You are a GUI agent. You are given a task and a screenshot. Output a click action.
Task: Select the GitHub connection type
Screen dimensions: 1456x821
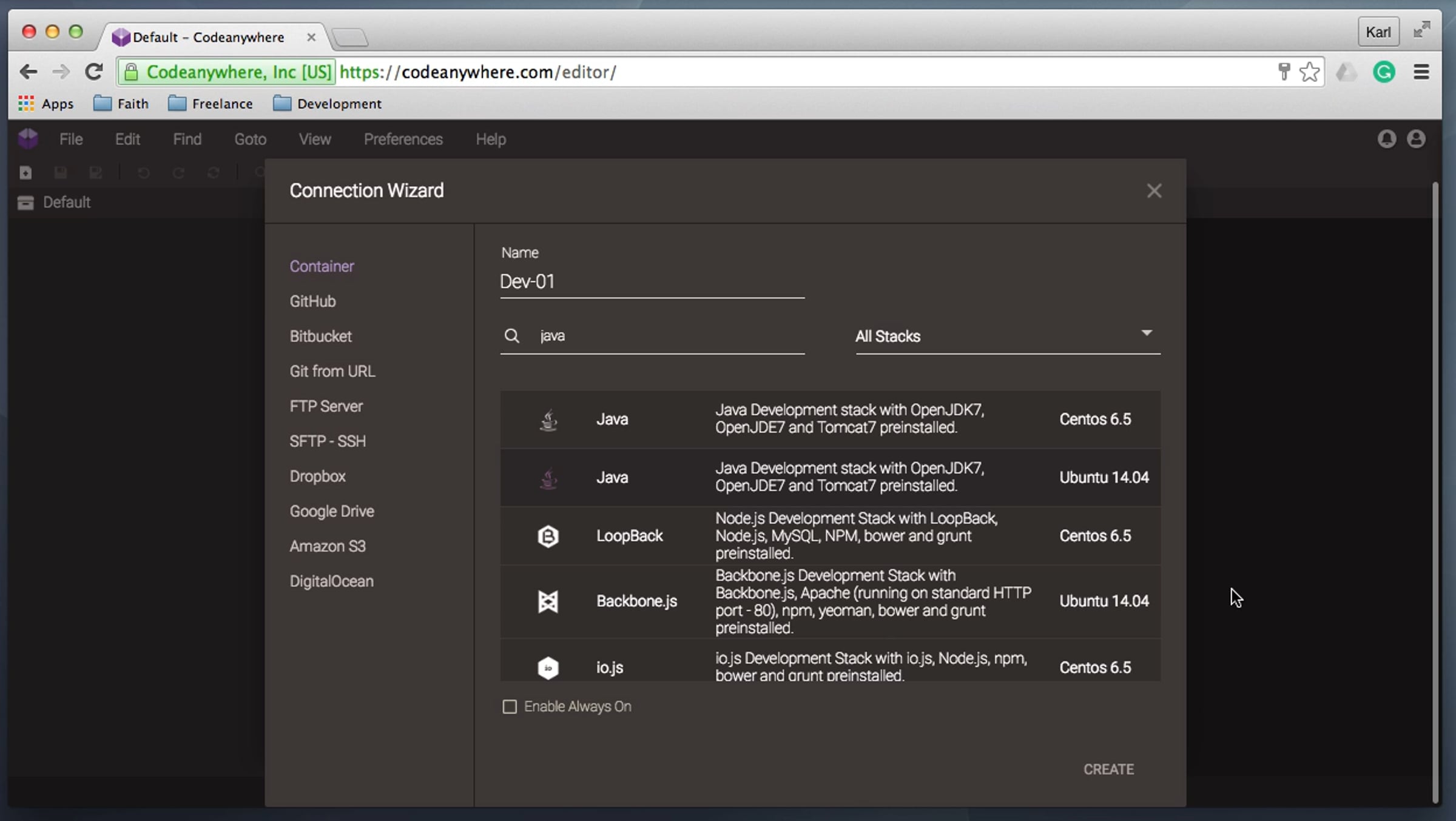(x=312, y=301)
